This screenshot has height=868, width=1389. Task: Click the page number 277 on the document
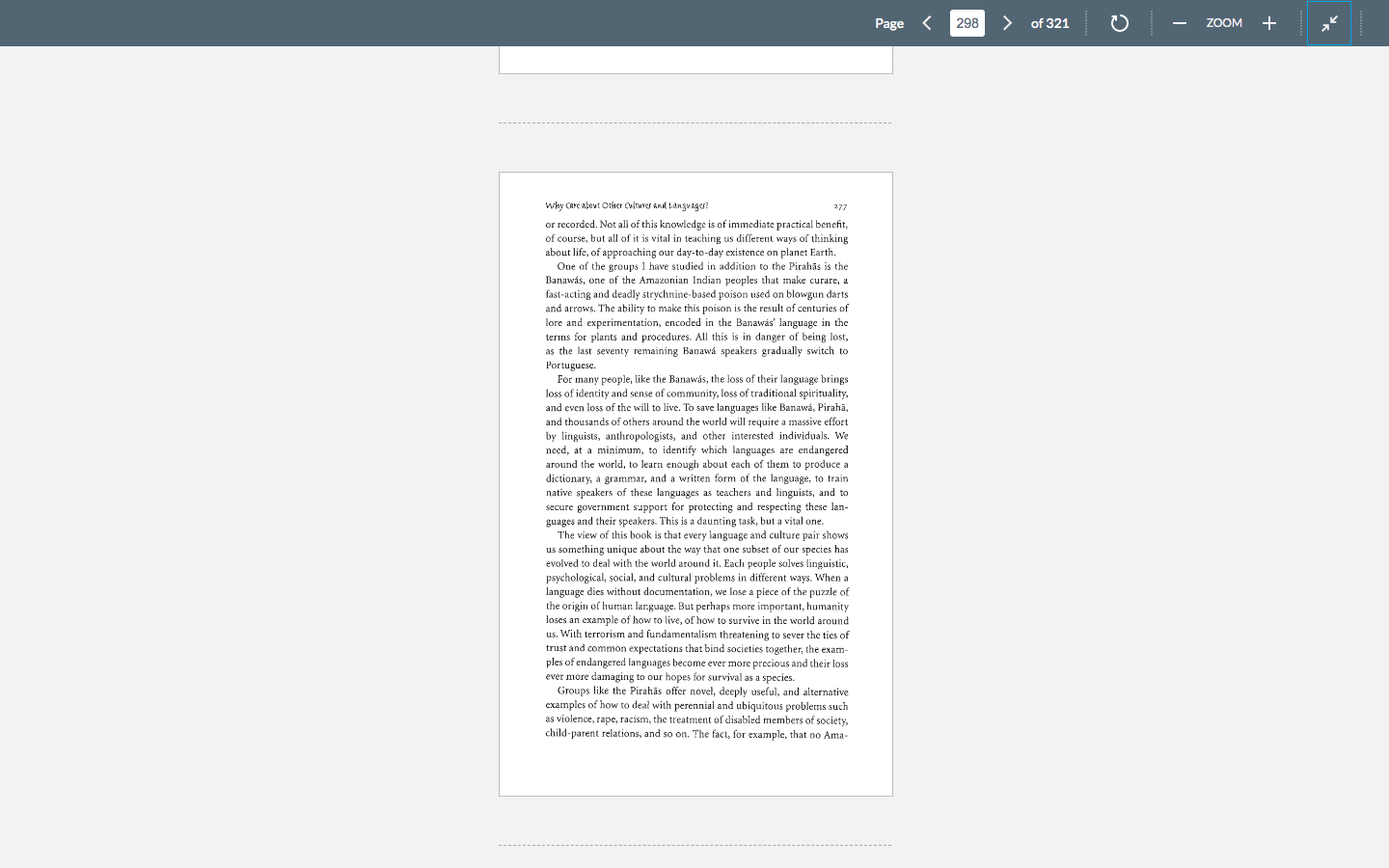coord(840,205)
